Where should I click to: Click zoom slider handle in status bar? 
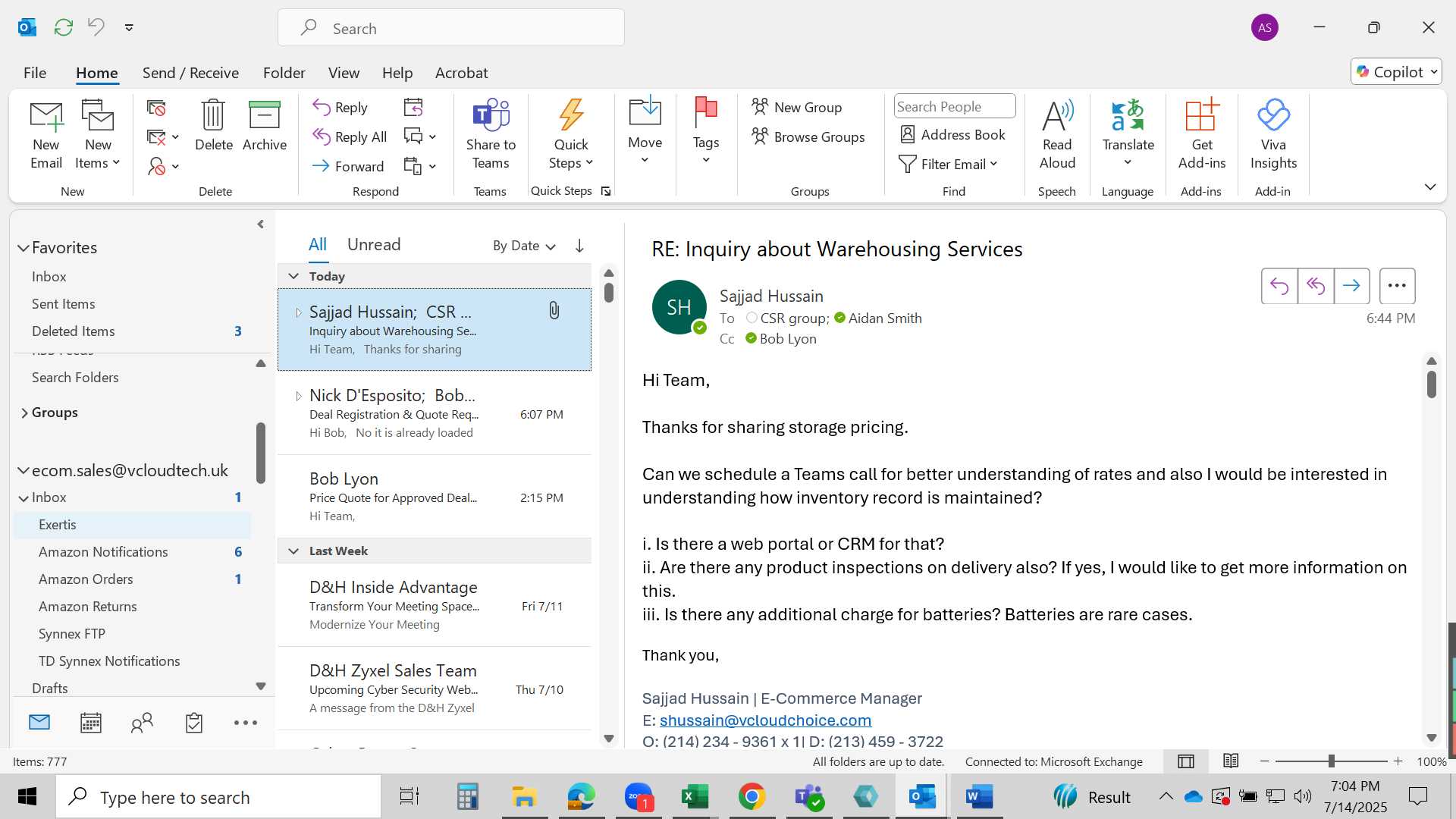[1332, 761]
